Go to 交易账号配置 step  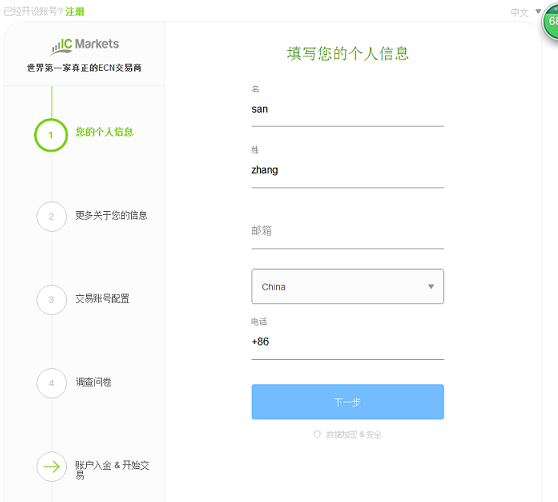(102, 298)
